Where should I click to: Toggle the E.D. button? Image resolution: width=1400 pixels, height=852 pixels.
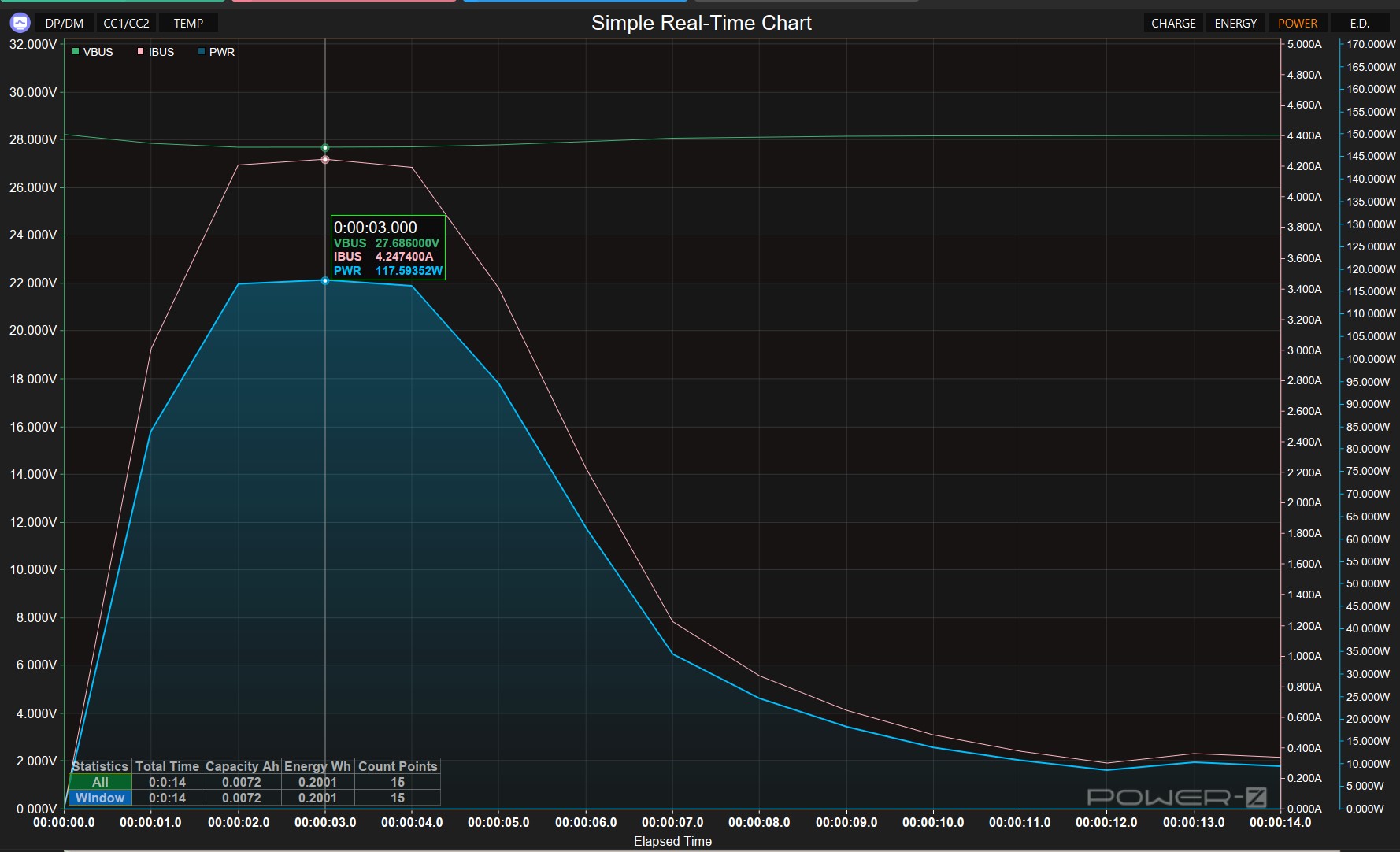point(1360,23)
